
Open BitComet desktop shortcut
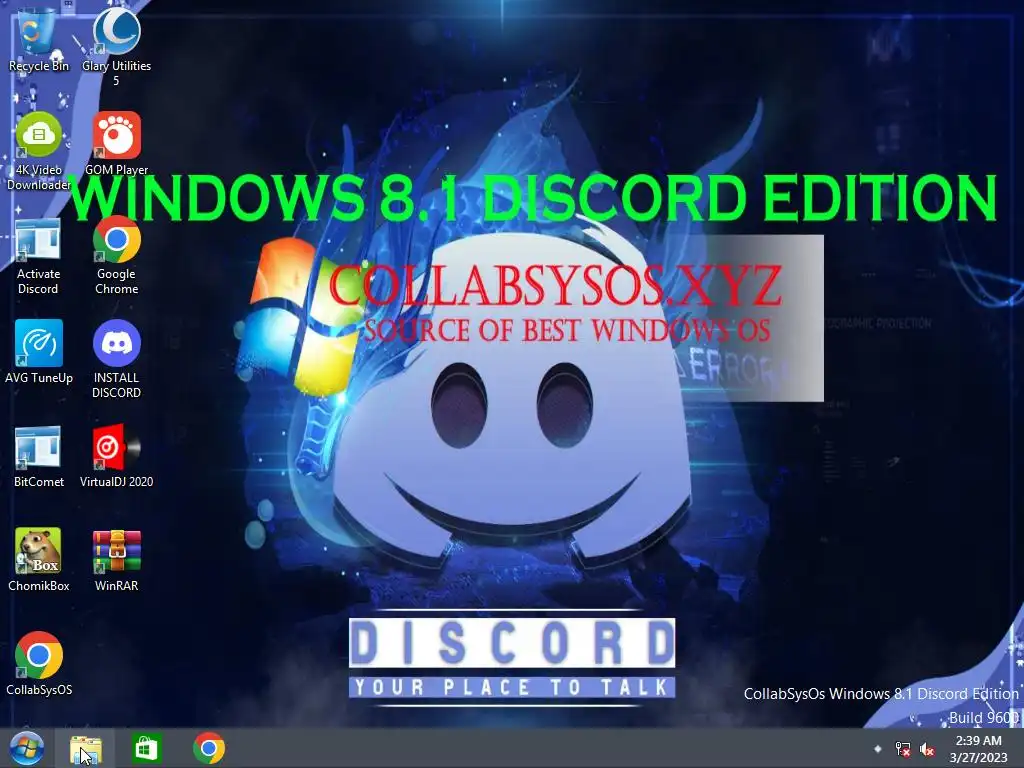(x=39, y=456)
